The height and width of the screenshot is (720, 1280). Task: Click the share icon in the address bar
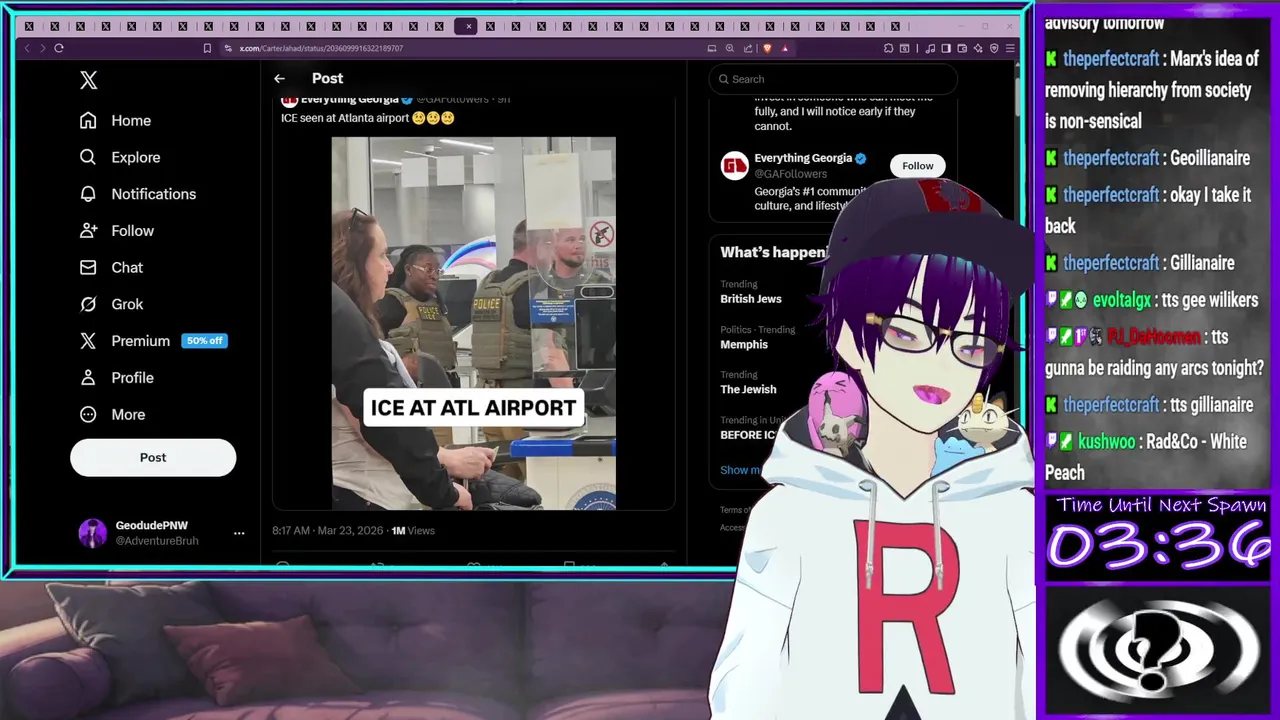(748, 48)
